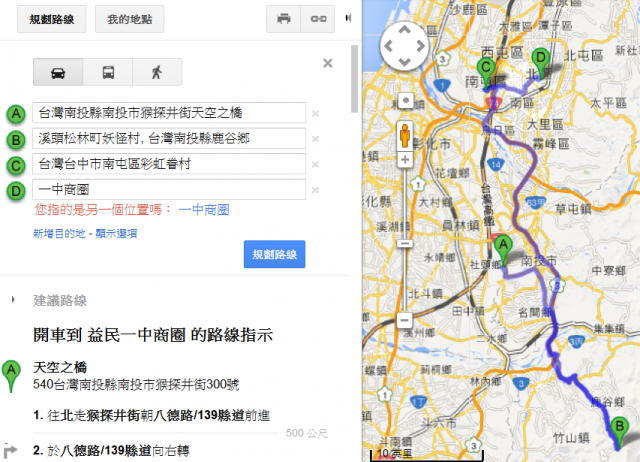
Task: Click green marker C beside third input
Action: click(16, 165)
